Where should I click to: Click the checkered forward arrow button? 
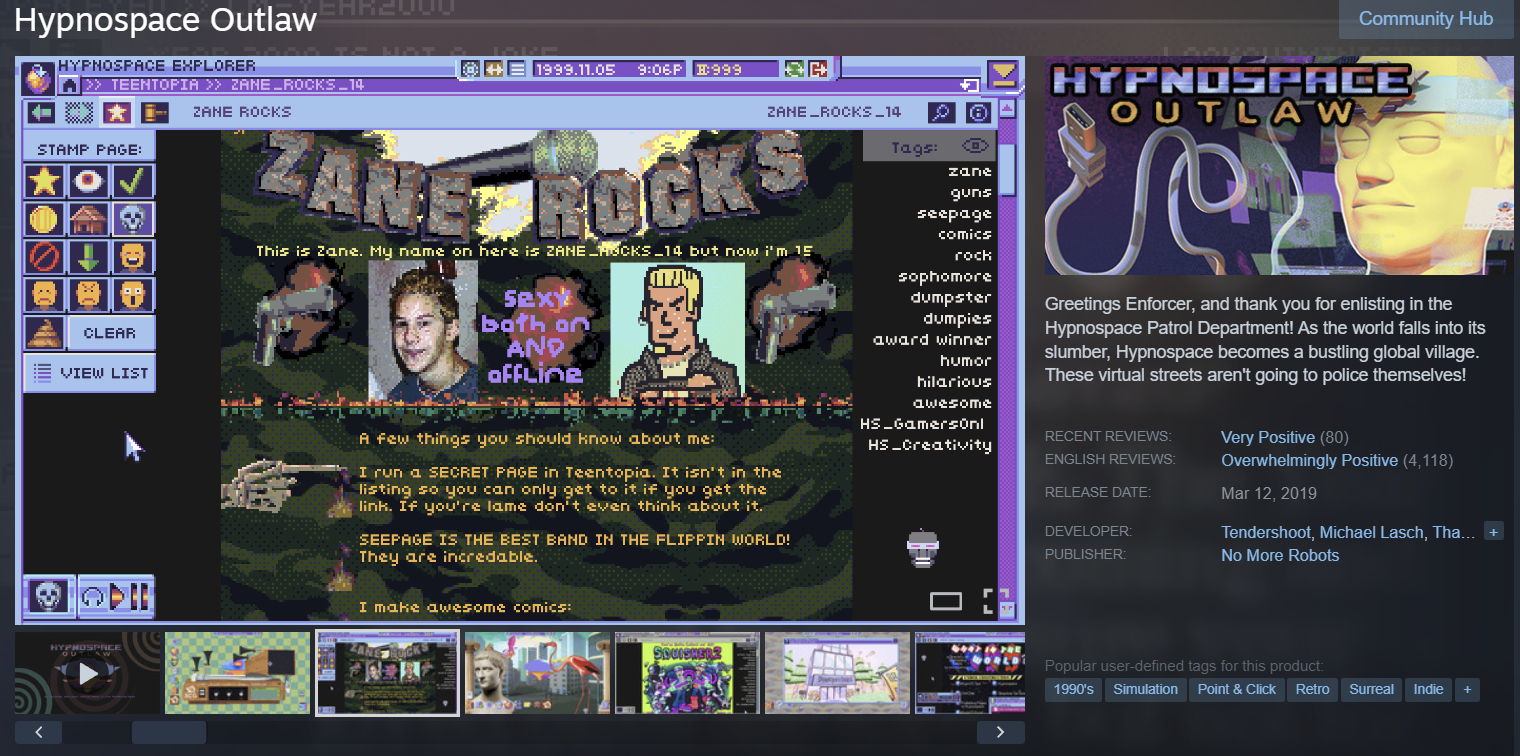click(79, 112)
